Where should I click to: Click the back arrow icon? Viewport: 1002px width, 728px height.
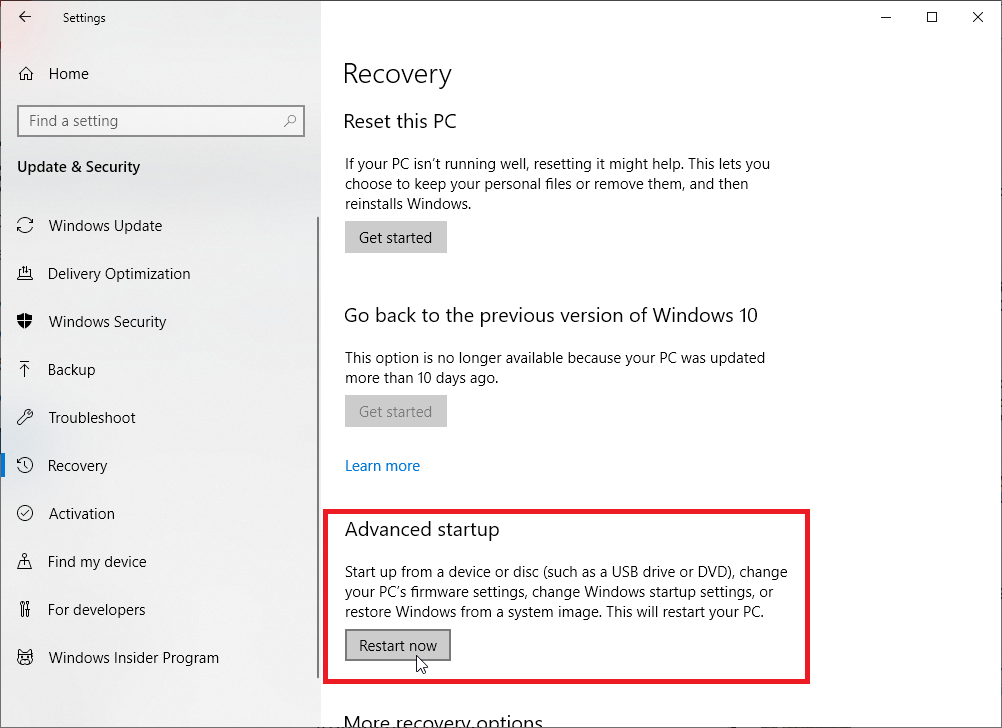(25, 17)
